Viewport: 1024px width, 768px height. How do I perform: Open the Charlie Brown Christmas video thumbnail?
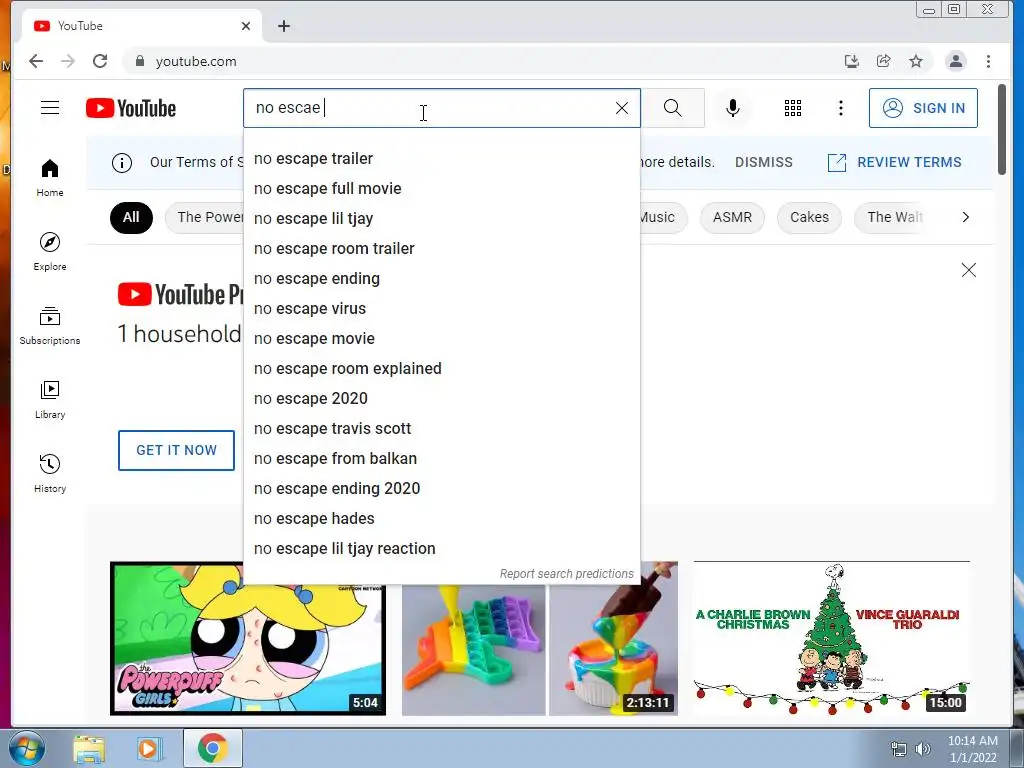[x=831, y=638]
